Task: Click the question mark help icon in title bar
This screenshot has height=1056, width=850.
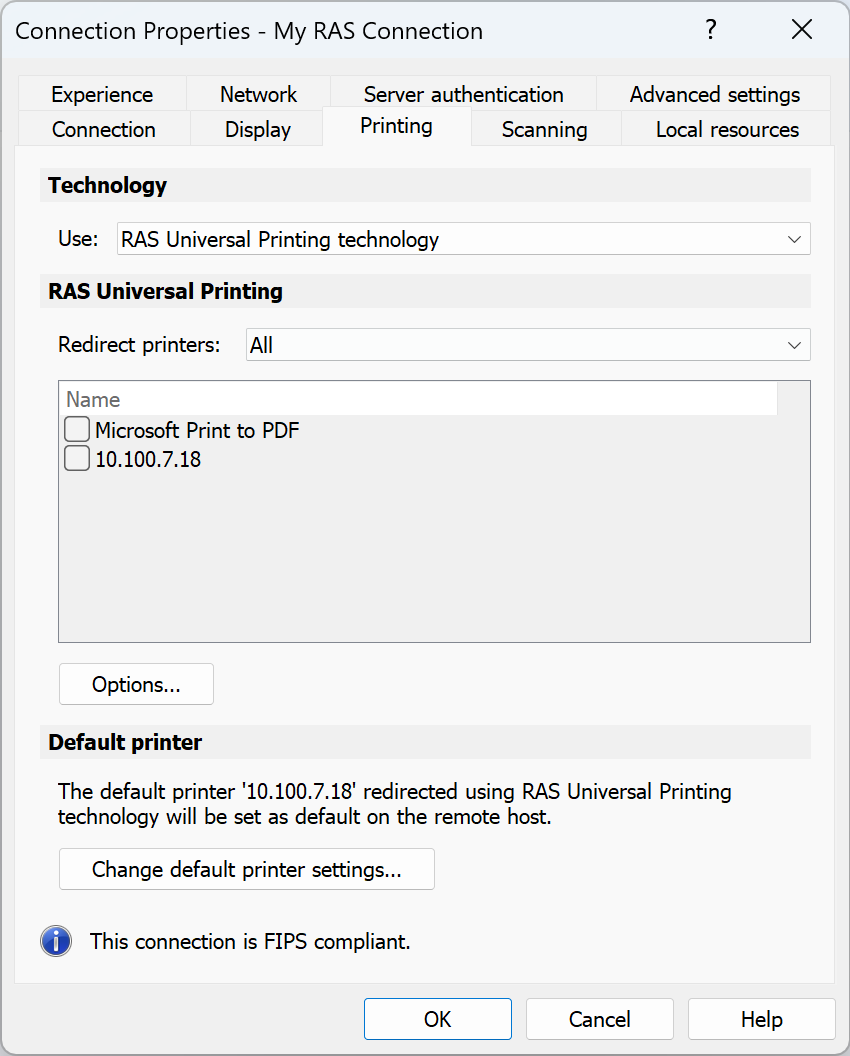Action: [x=710, y=30]
